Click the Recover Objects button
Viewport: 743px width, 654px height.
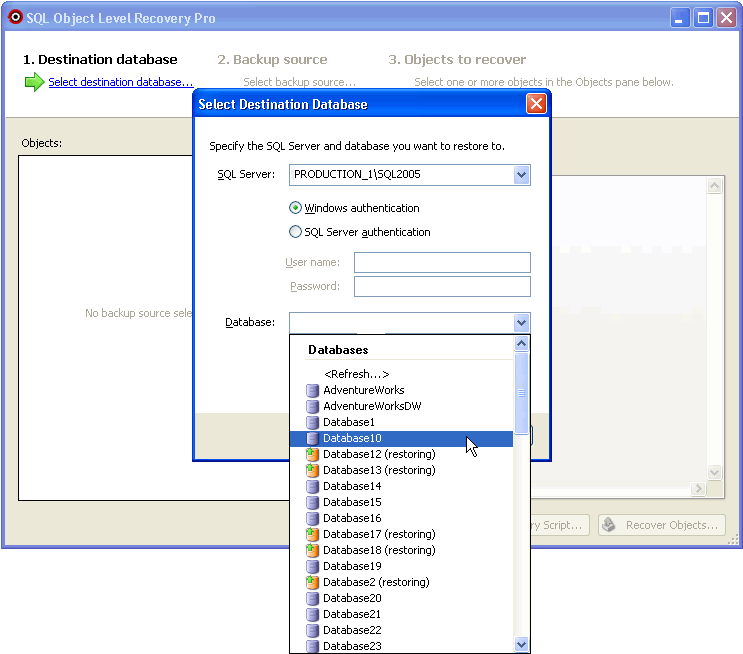[661, 525]
